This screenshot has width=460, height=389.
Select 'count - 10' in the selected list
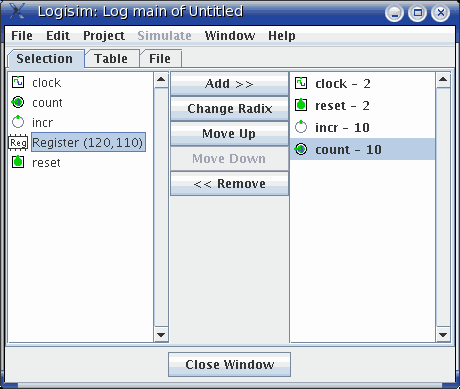tap(362, 149)
